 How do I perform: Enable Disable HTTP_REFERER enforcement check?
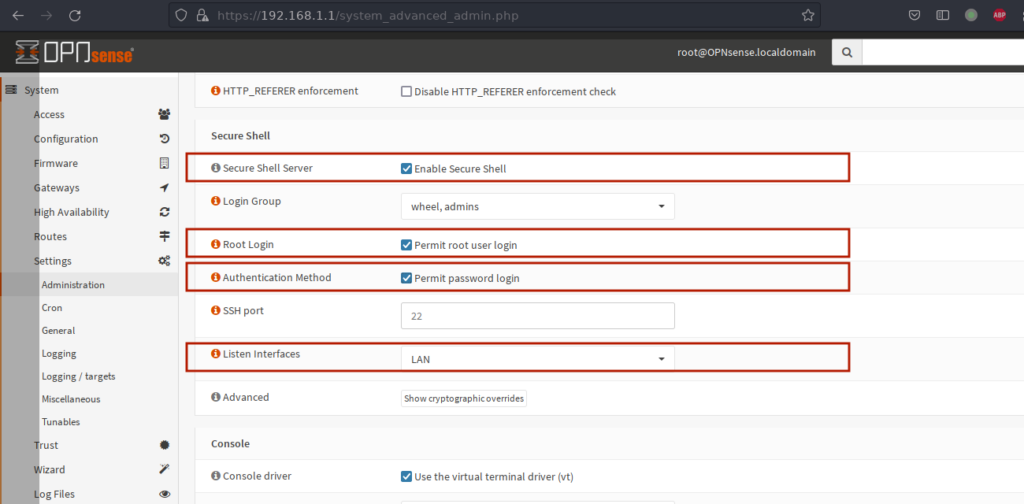(x=406, y=92)
